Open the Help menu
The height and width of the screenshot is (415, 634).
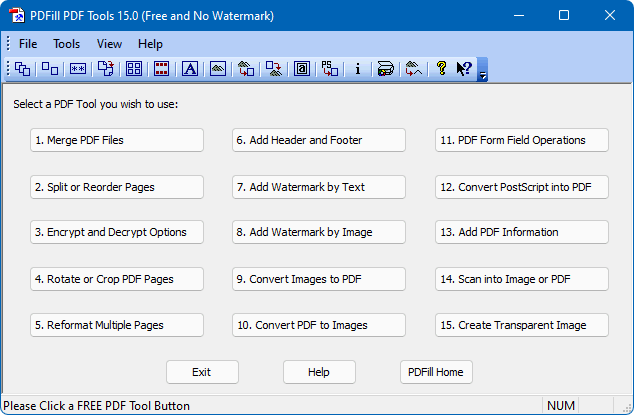pyautogui.click(x=150, y=44)
